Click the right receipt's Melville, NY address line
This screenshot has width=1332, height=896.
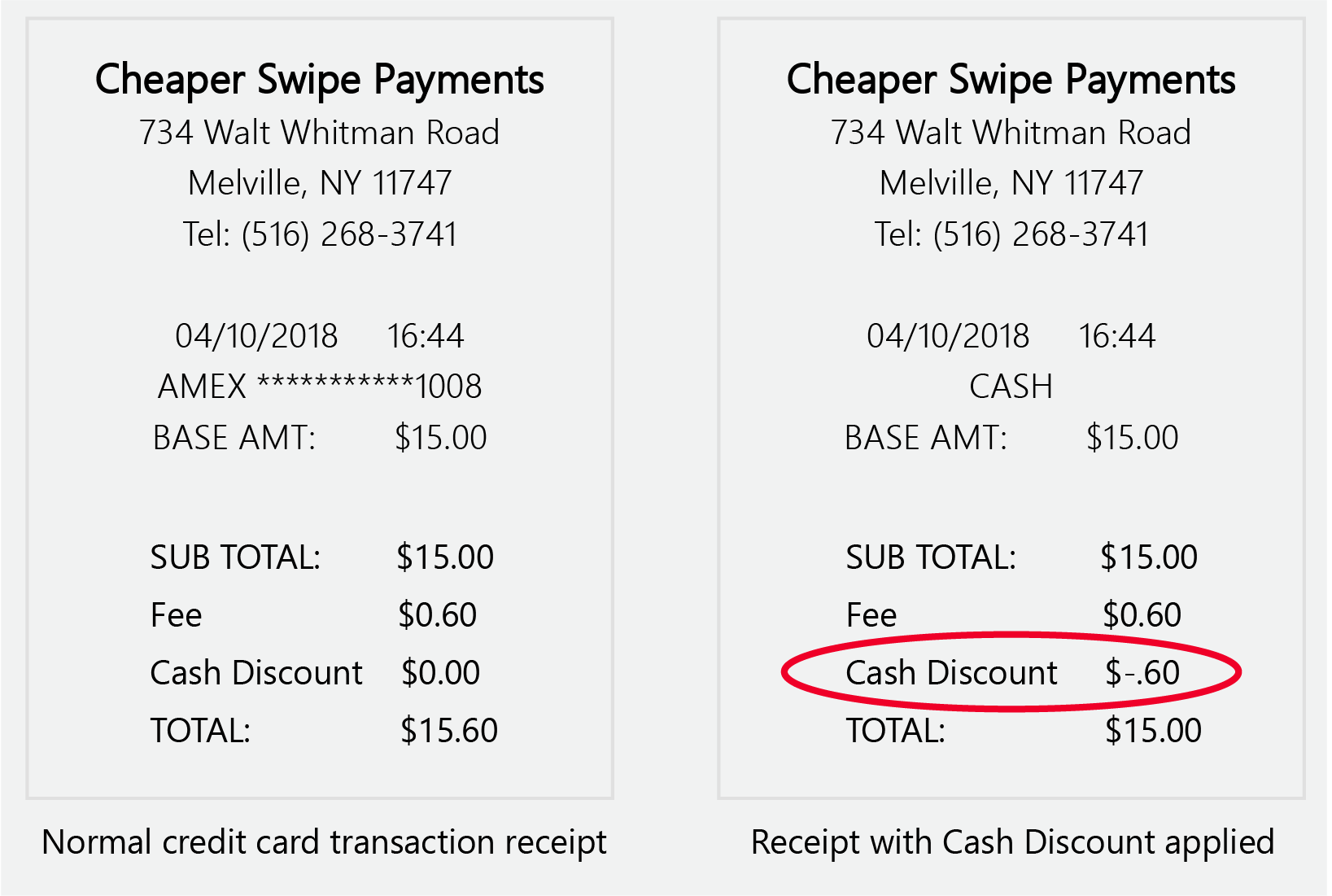point(1011,183)
